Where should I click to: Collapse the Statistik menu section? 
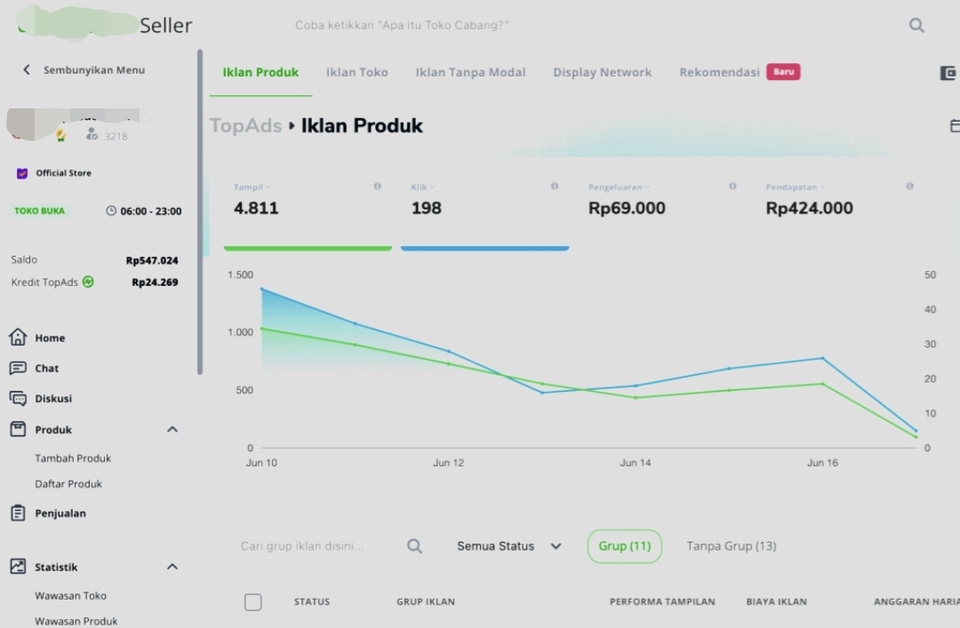[x=173, y=567]
